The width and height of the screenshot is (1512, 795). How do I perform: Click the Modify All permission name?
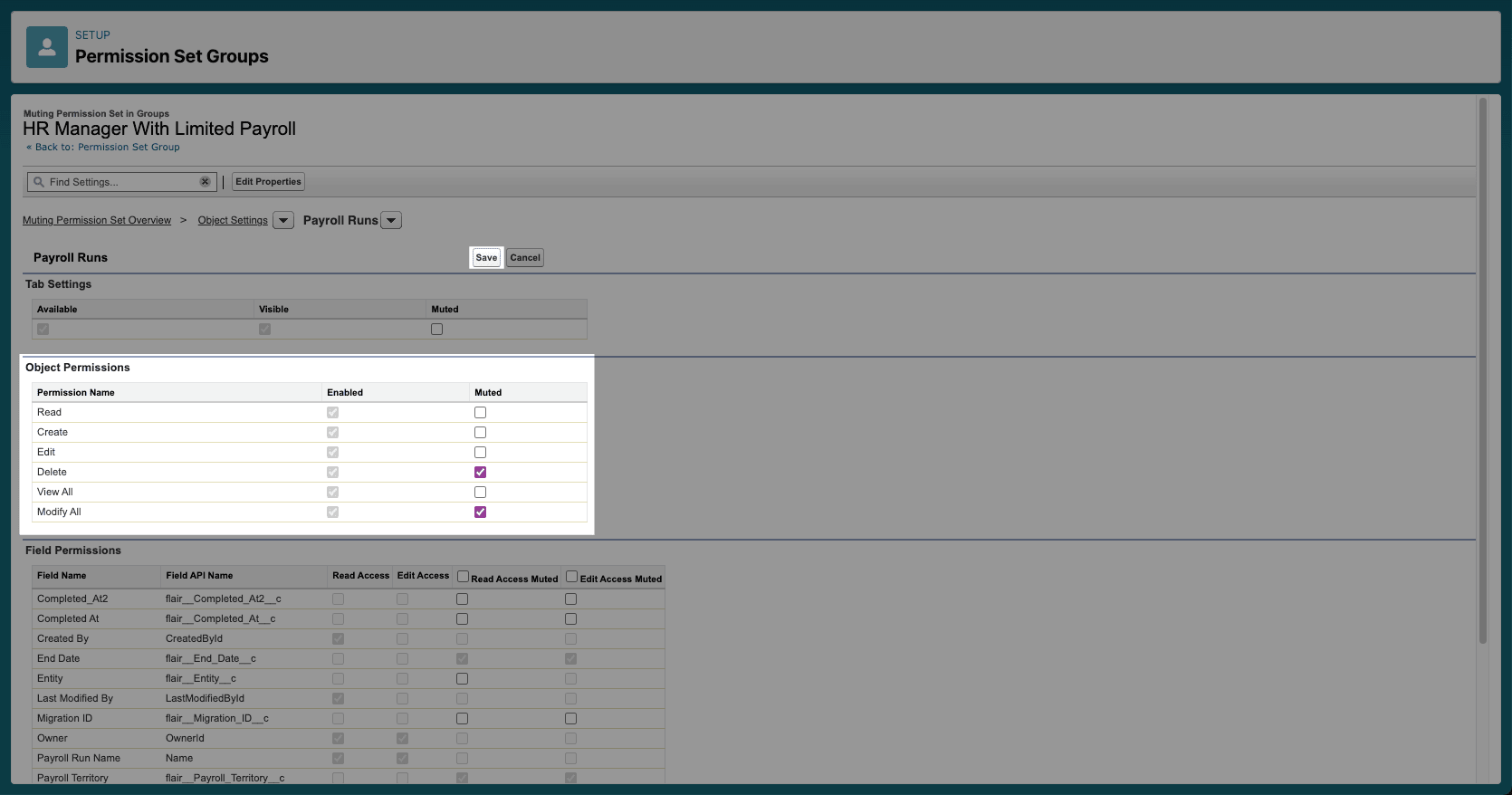point(59,512)
